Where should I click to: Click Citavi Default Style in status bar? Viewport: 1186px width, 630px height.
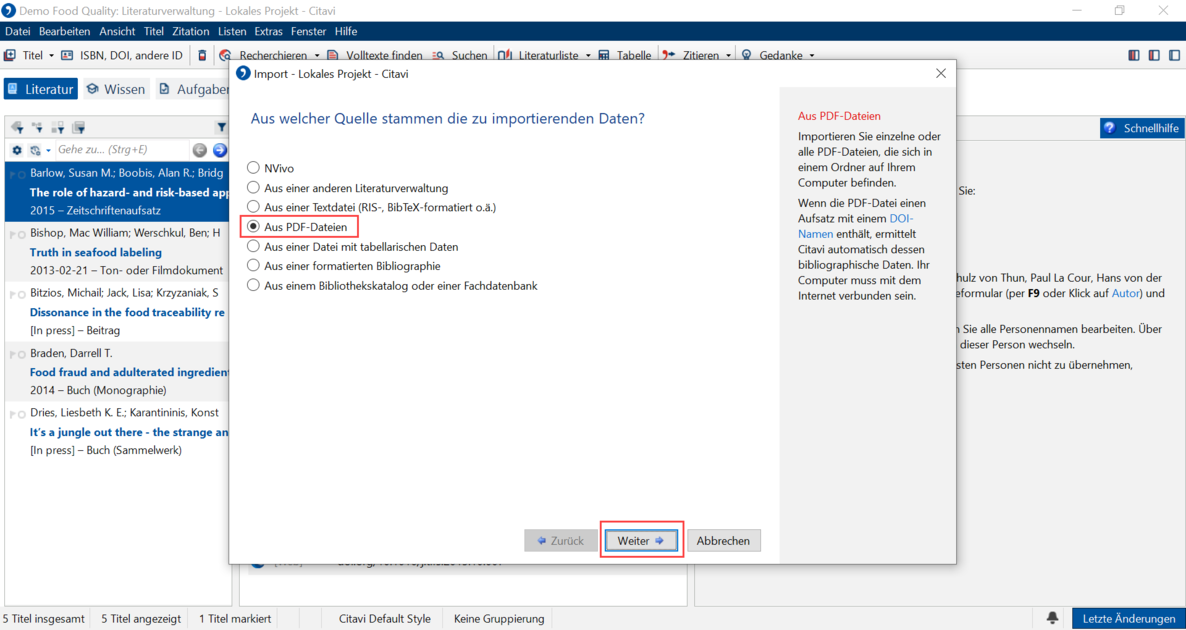pyautogui.click(x=385, y=619)
